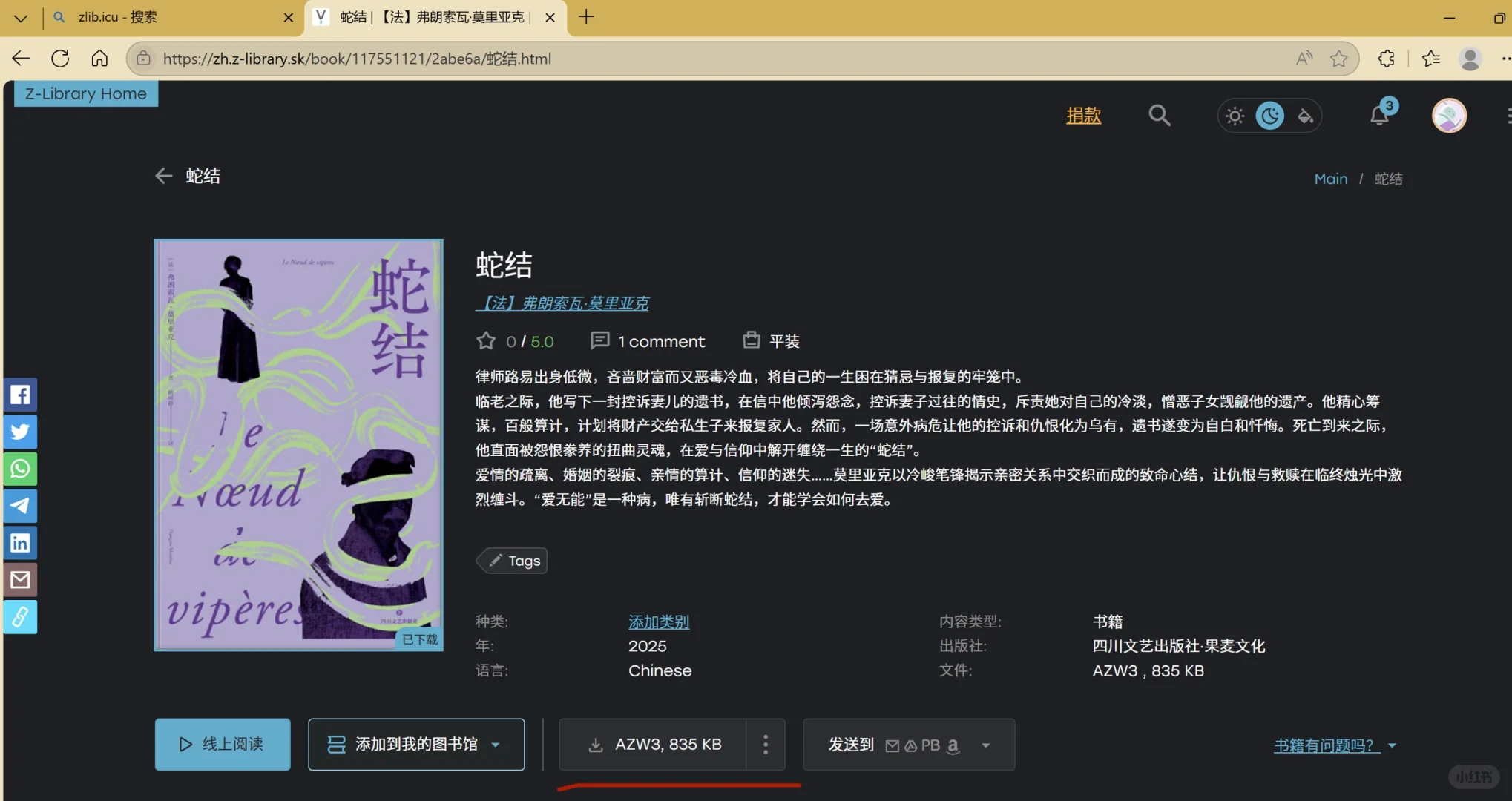Image resolution: width=1512 pixels, height=801 pixels.
Task: Click 平装 paperback label
Action: 784,341
